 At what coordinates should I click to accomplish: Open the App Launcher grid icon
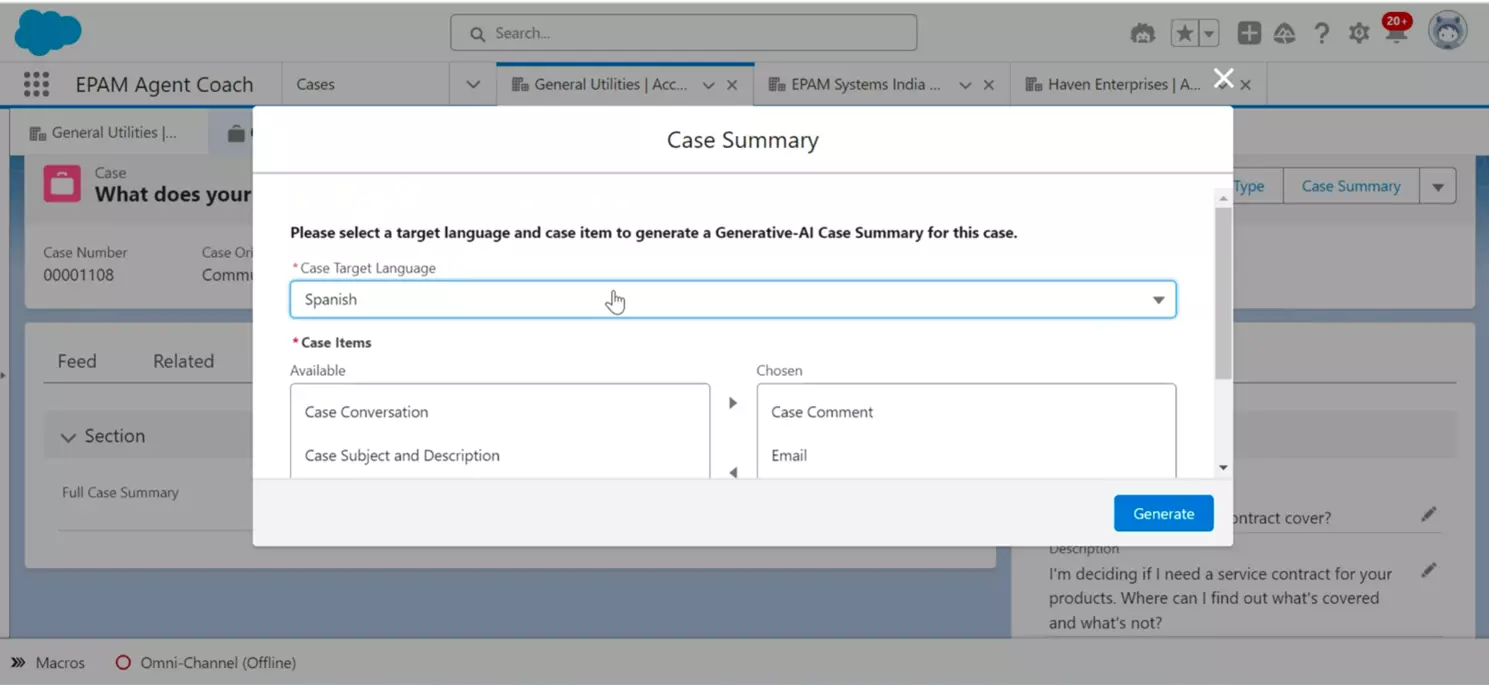pos(36,84)
